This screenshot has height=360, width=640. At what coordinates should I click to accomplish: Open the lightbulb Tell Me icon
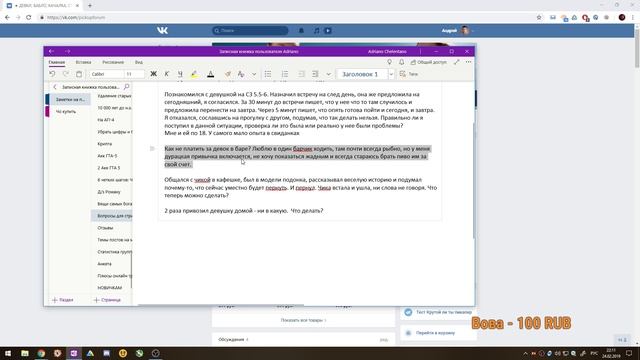[x=389, y=62]
